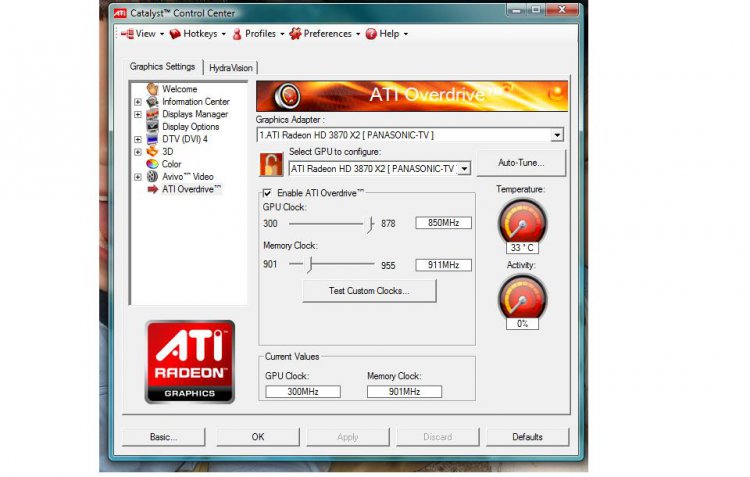Click the Avivo Video reel icon
Viewport: 750px width, 477px height.
(153, 177)
